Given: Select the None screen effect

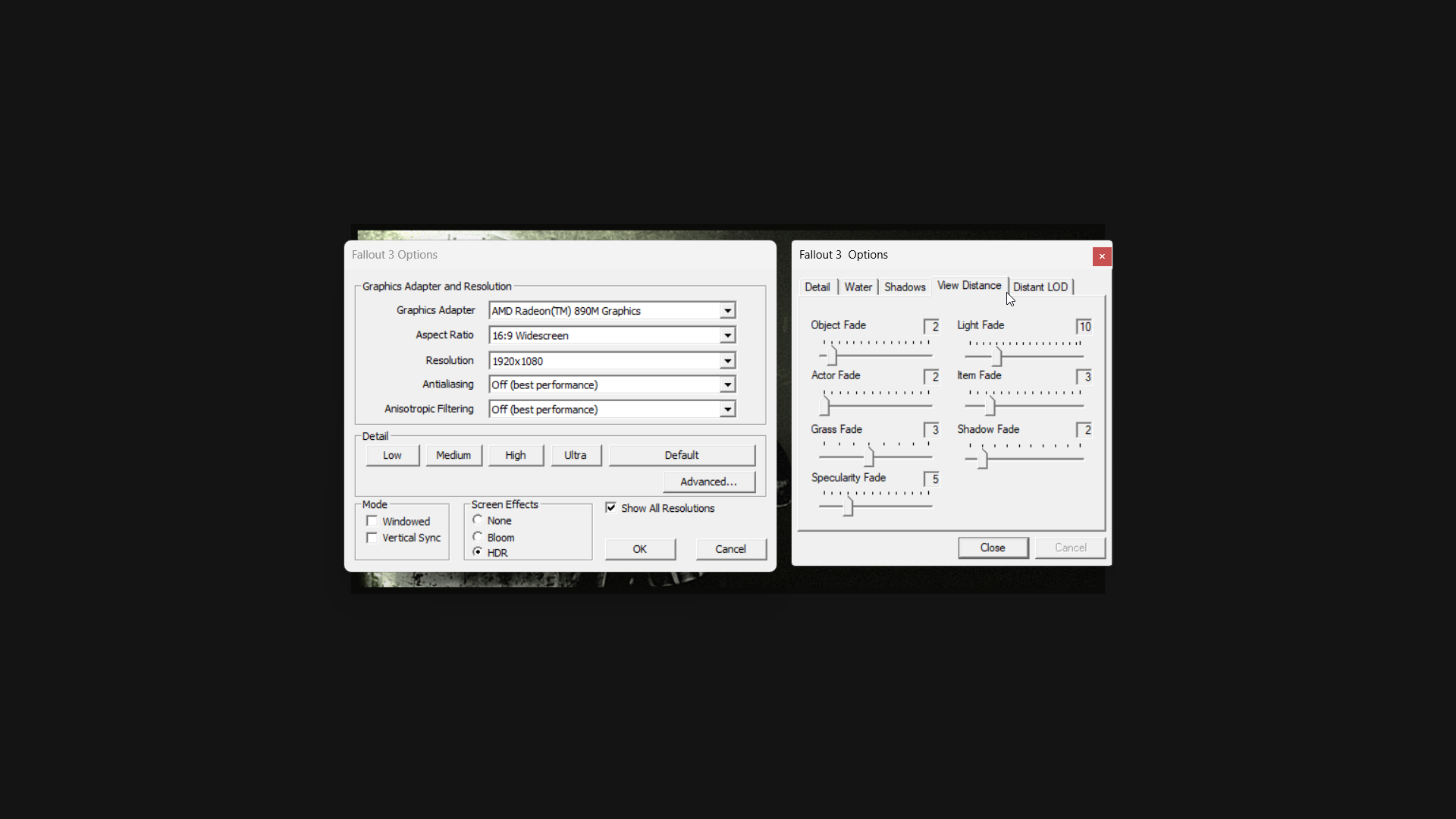Looking at the screenshot, I should pyautogui.click(x=478, y=520).
